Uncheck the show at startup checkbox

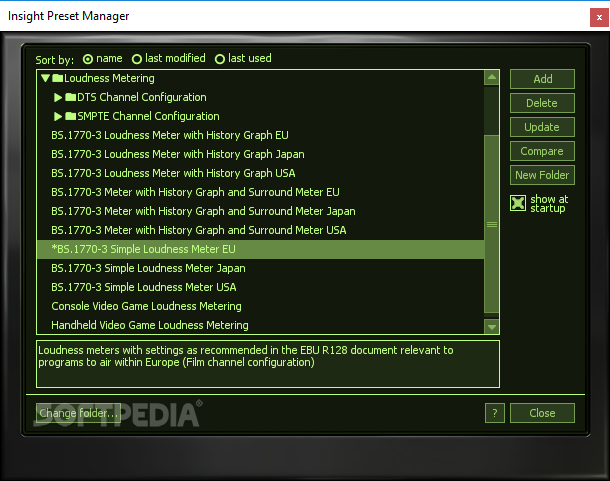click(518, 203)
